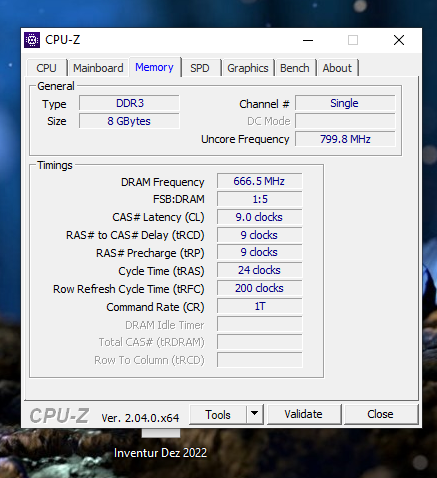Screen dimensions: 437x478
Task: Switch to the CPU tab
Action: coord(46,68)
